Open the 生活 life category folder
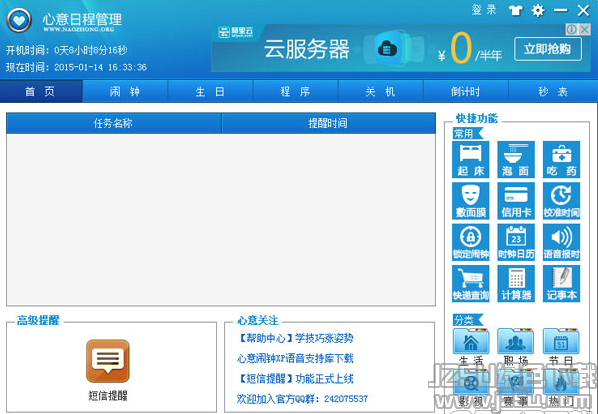 pyautogui.click(x=471, y=346)
